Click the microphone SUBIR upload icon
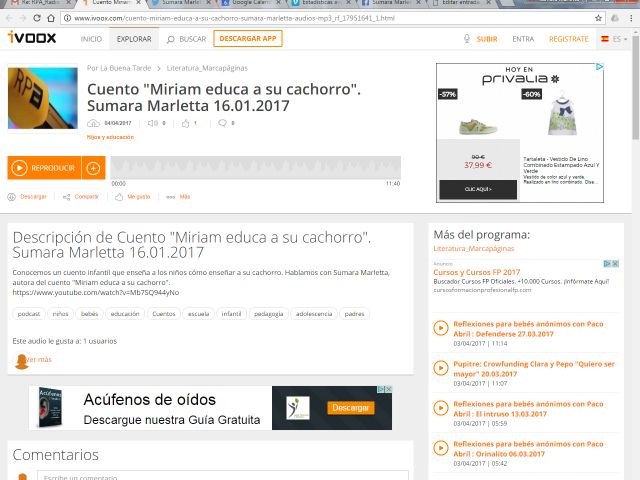The image size is (640, 480). point(467,39)
